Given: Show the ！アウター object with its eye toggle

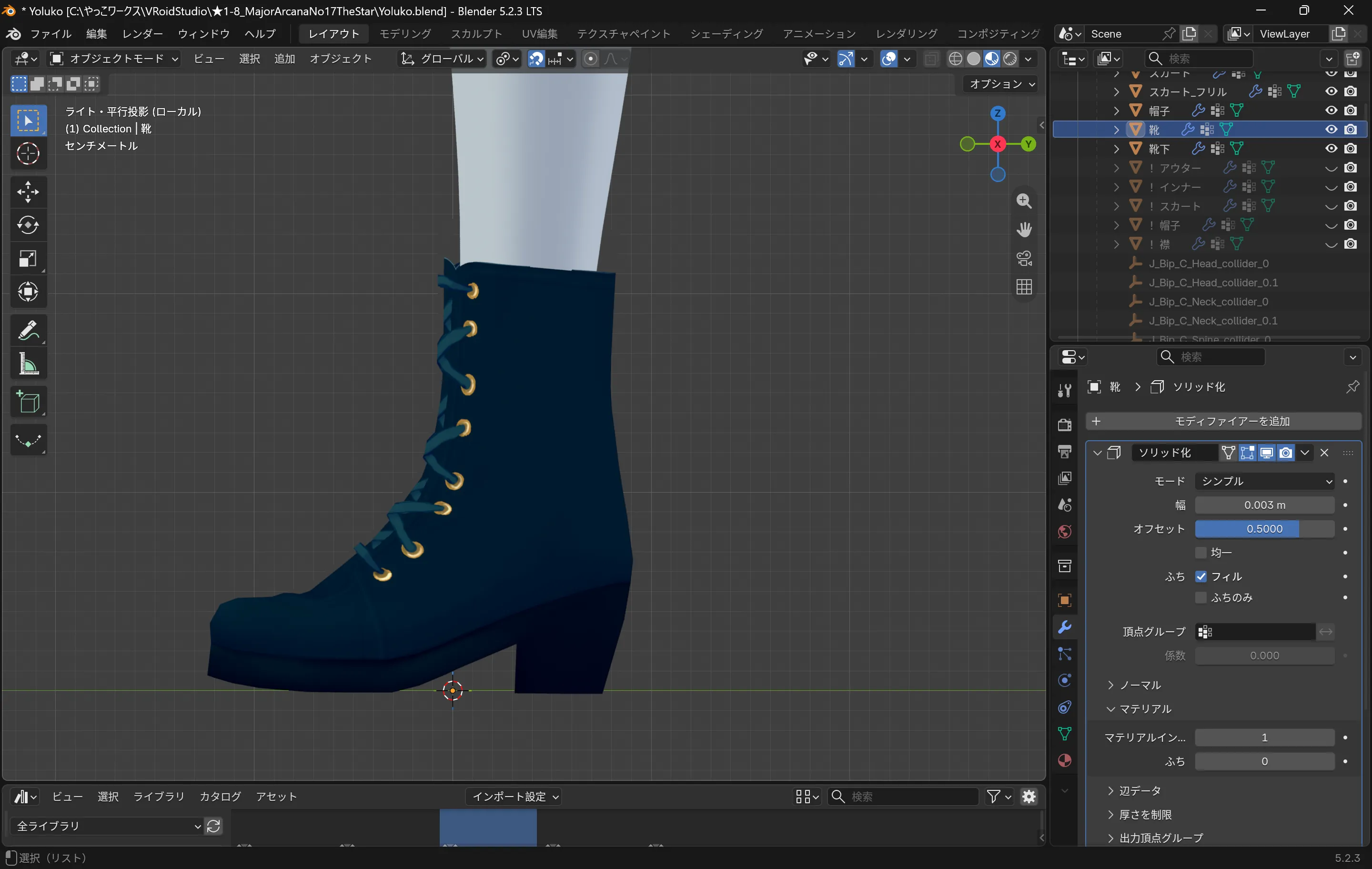Looking at the screenshot, I should [1331, 168].
